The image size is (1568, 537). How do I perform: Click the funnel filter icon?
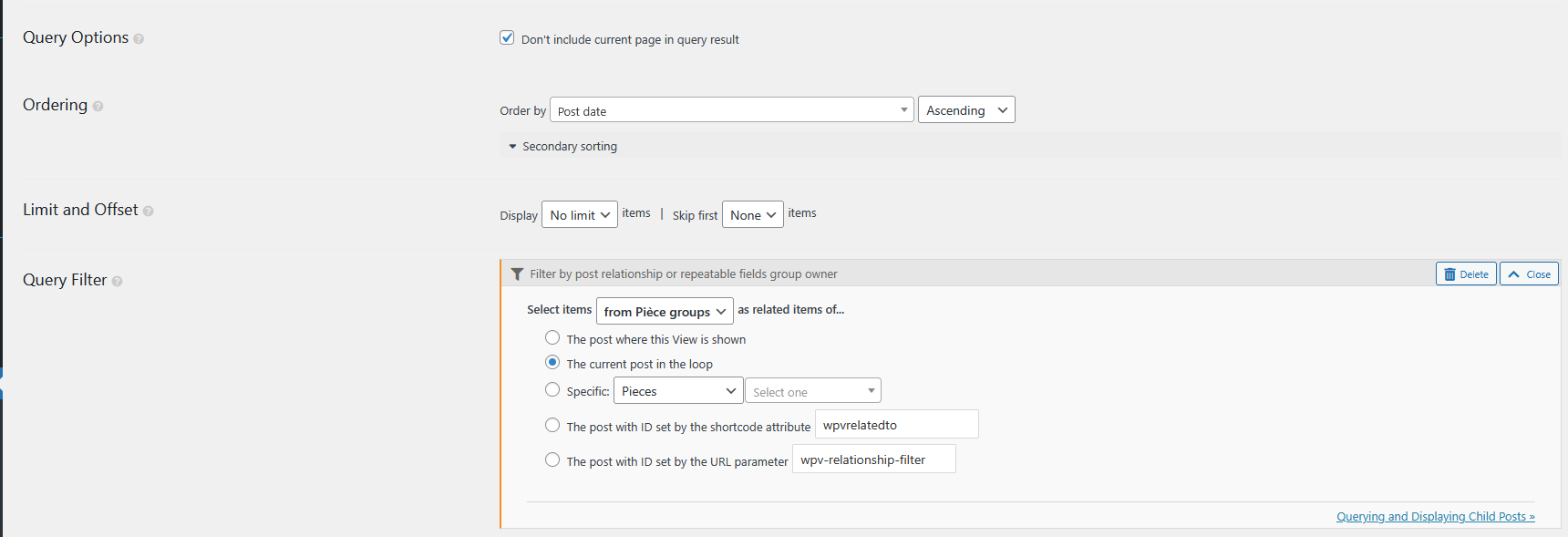[x=517, y=274]
